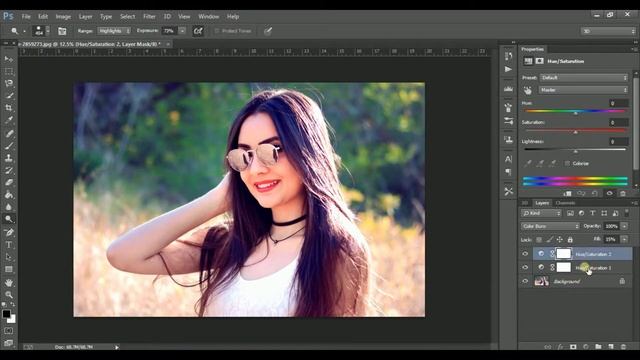This screenshot has height=360, width=640.
Task: Open the Fill slider arrow
Action: [x=624, y=240]
